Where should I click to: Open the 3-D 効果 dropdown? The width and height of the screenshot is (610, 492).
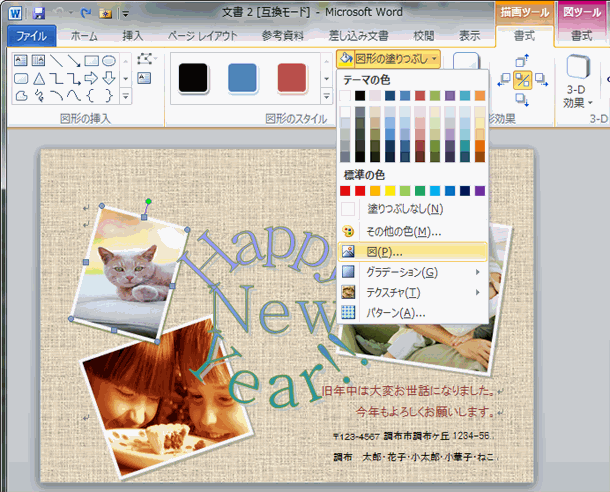(x=578, y=82)
